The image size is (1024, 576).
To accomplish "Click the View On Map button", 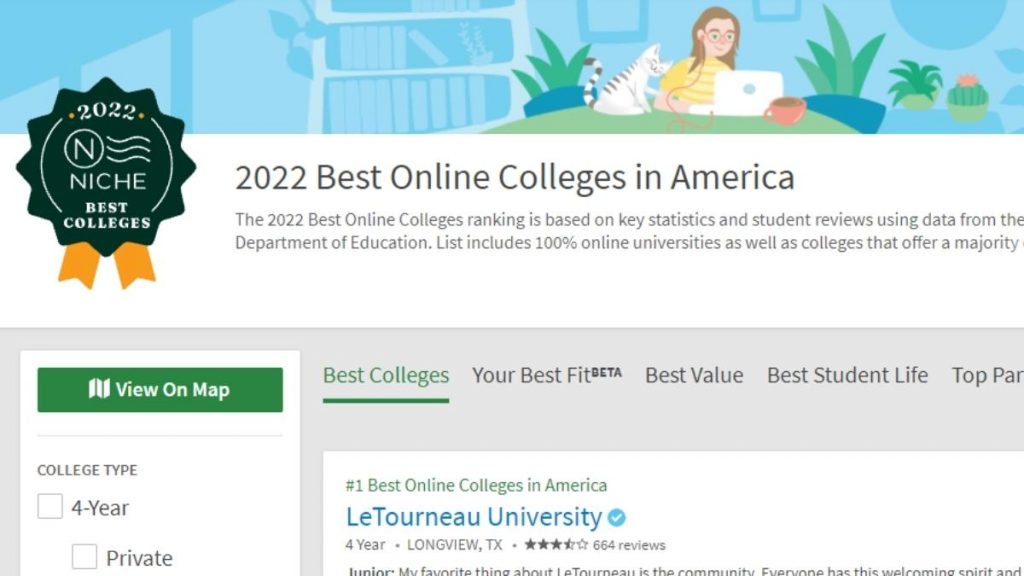I will point(160,390).
